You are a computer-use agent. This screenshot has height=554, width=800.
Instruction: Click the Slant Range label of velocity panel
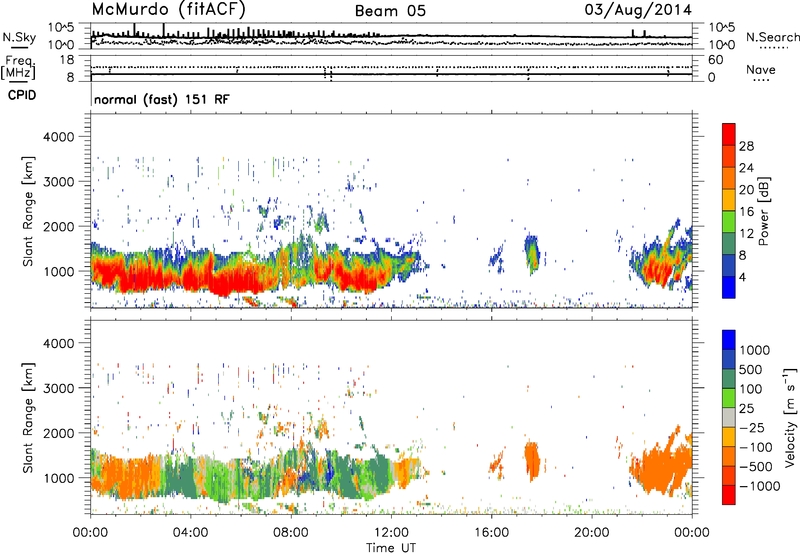coord(27,418)
